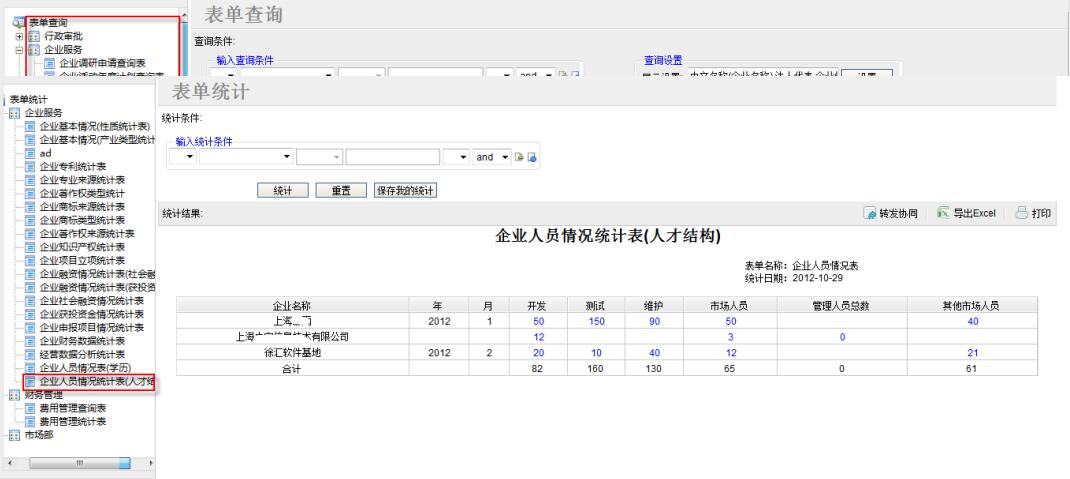This screenshot has width=1070, height=479.
Task: Click the folder icon of 市场部 node
Action: pos(14,435)
